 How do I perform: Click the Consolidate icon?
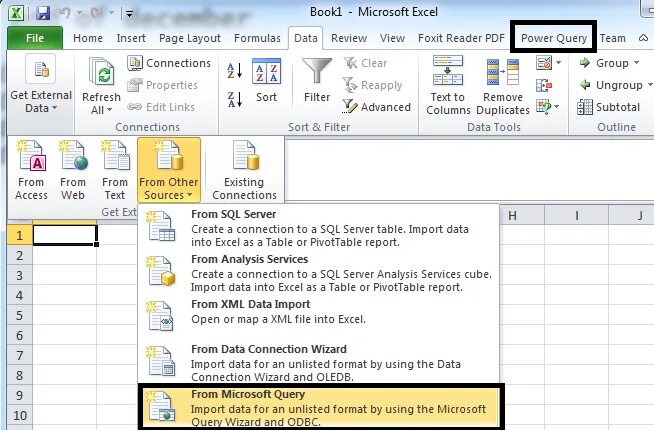pos(544,85)
